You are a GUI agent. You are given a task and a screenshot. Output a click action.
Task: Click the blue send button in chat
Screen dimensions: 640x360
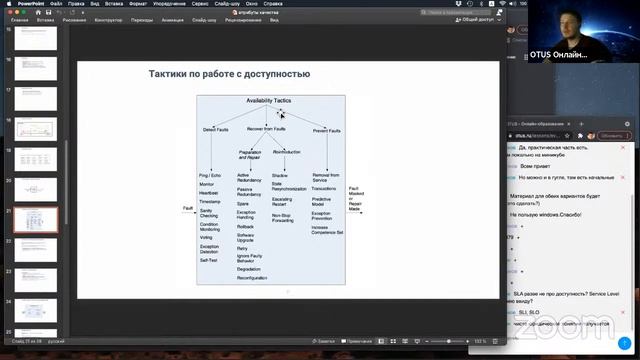[624, 343]
